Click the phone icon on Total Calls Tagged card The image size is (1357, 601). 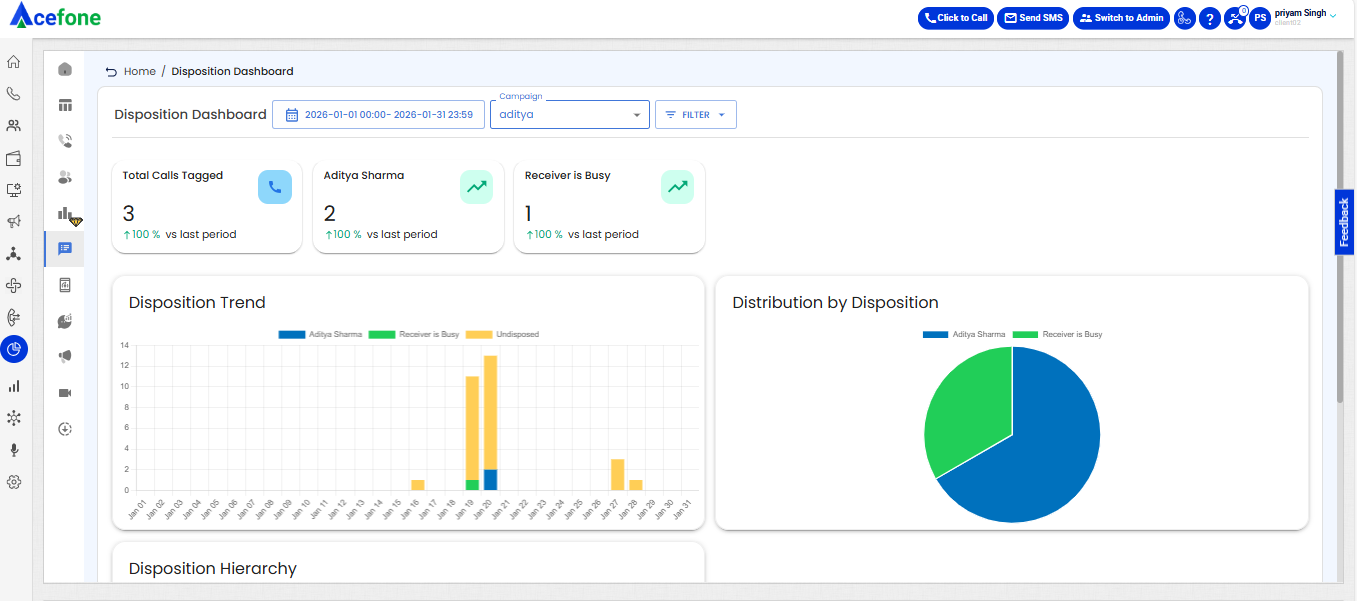click(275, 187)
